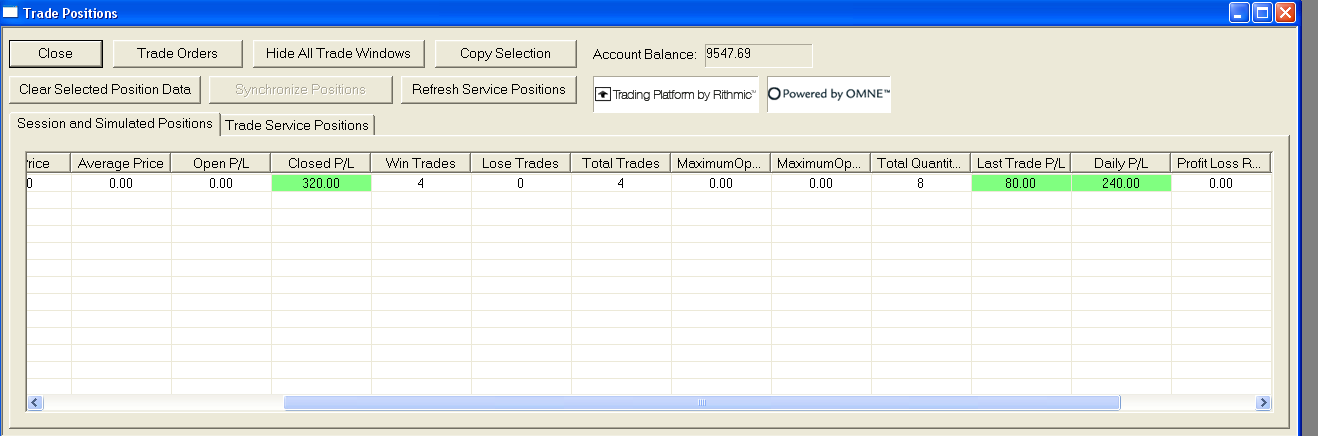Click the horizontal scrollbar right arrow
1318x436 pixels.
point(1263,402)
